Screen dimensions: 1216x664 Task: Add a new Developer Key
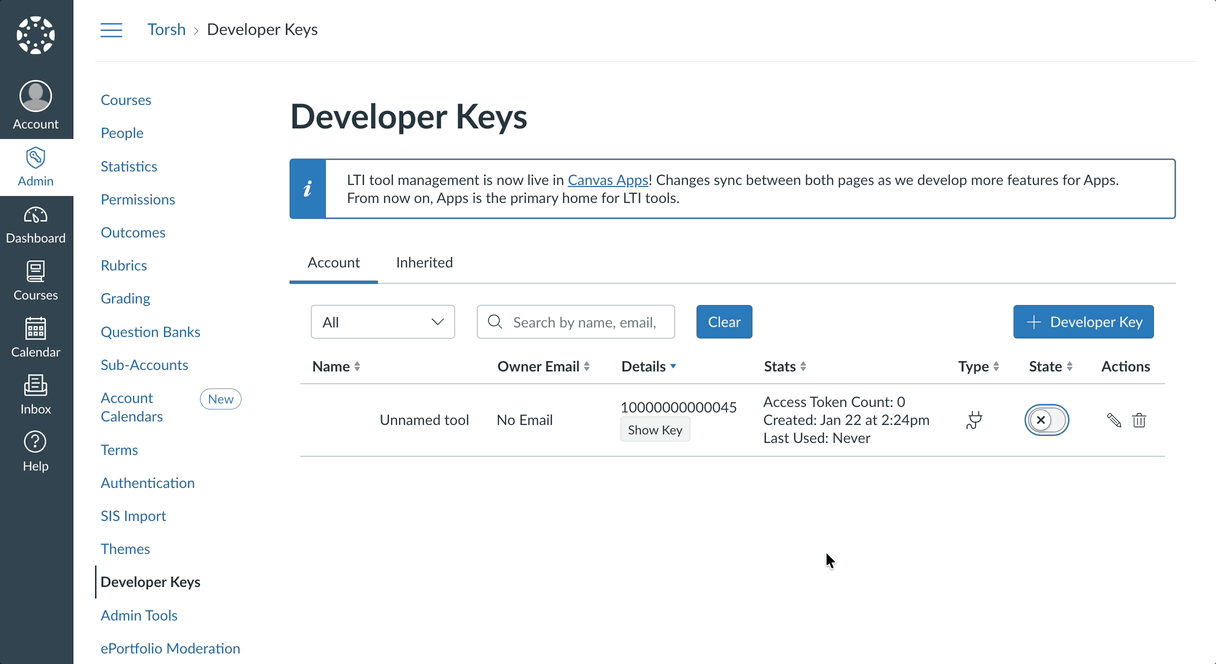point(1083,322)
